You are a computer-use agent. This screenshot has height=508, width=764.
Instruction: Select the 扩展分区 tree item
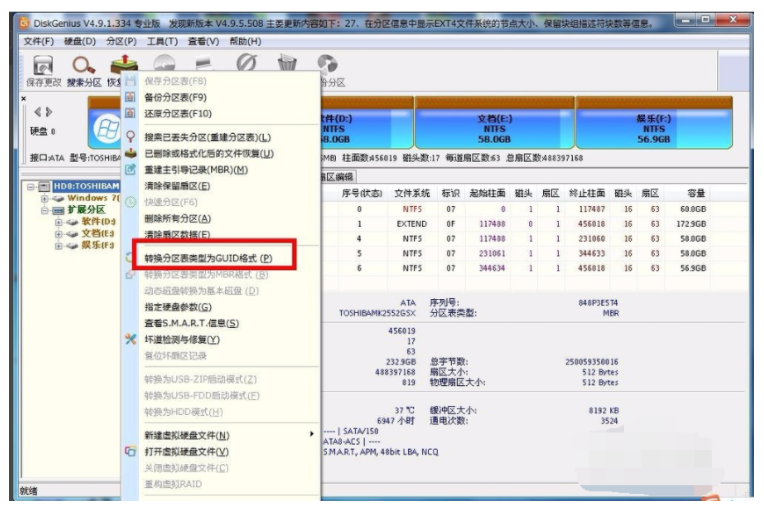point(86,210)
